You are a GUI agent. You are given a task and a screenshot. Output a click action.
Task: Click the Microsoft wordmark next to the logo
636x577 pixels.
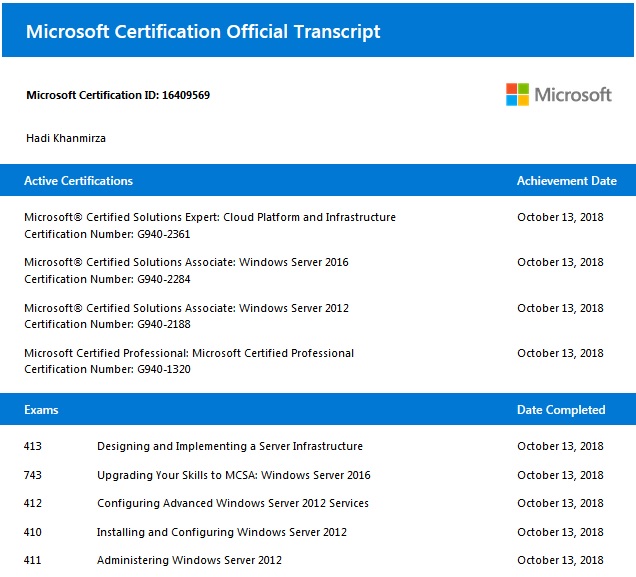(x=572, y=95)
